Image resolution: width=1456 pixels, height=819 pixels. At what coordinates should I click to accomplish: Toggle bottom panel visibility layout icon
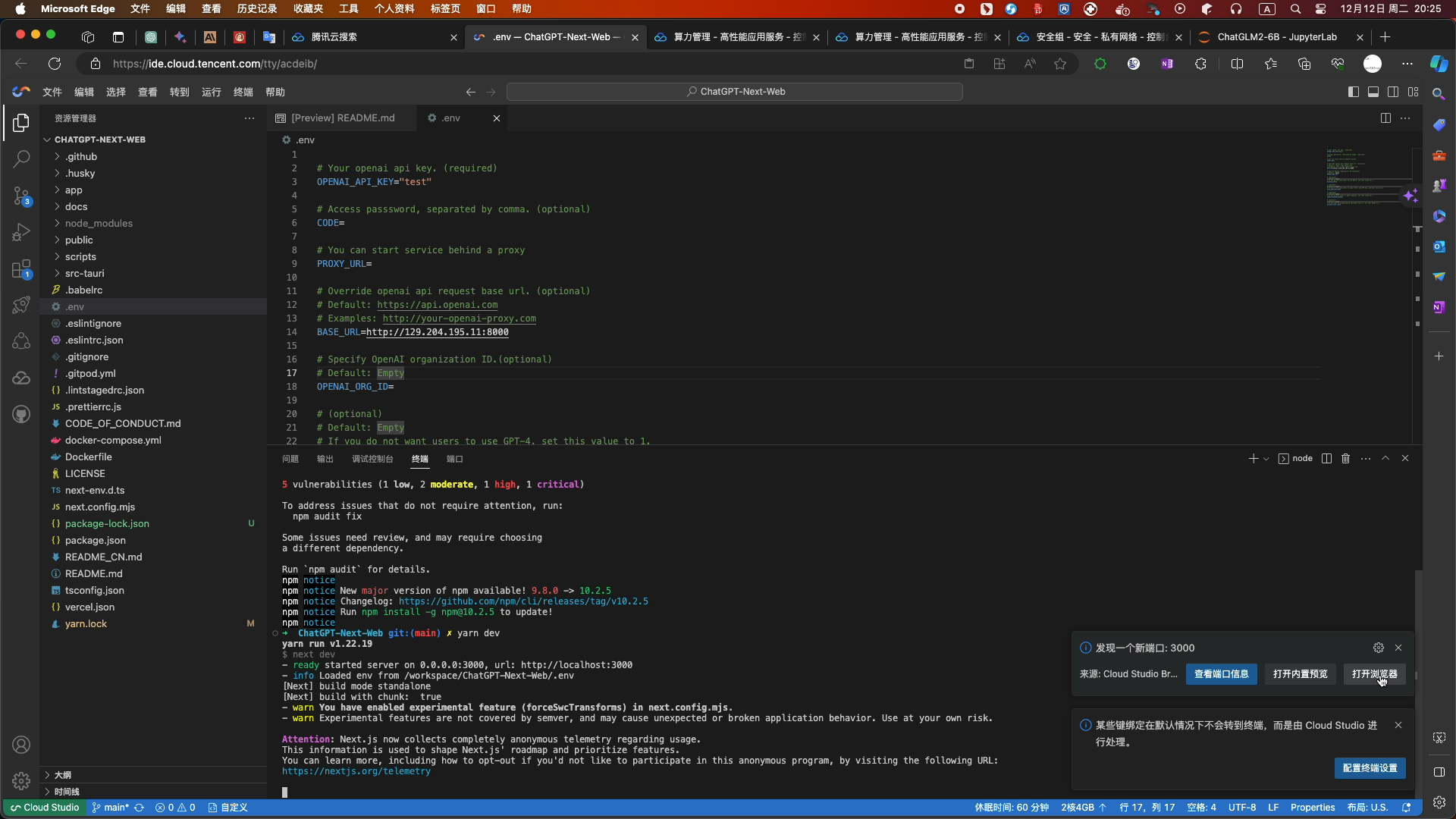coord(1373,92)
